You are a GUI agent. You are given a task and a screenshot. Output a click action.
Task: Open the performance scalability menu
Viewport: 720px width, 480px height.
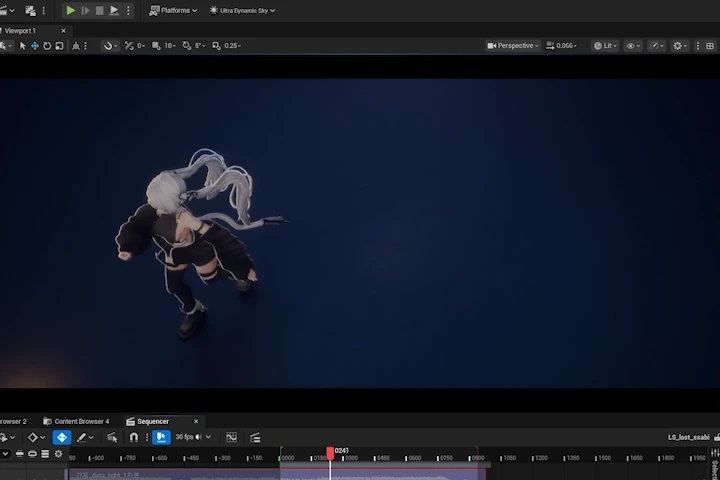(x=657, y=46)
